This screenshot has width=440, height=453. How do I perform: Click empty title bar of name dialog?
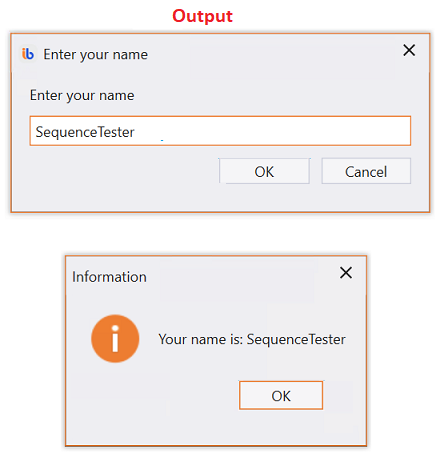point(273,53)
